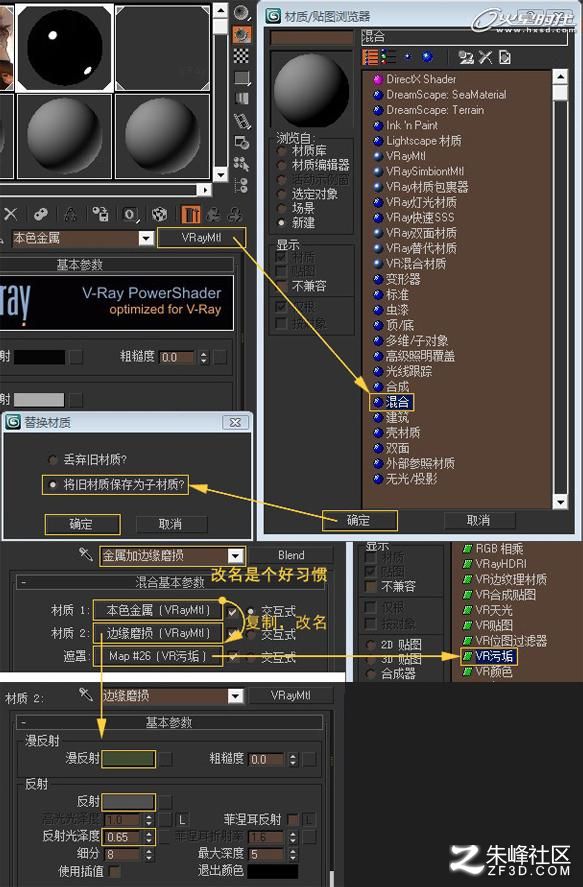
Task: Click the Go to Parent icon
Action: pos(214,214)
